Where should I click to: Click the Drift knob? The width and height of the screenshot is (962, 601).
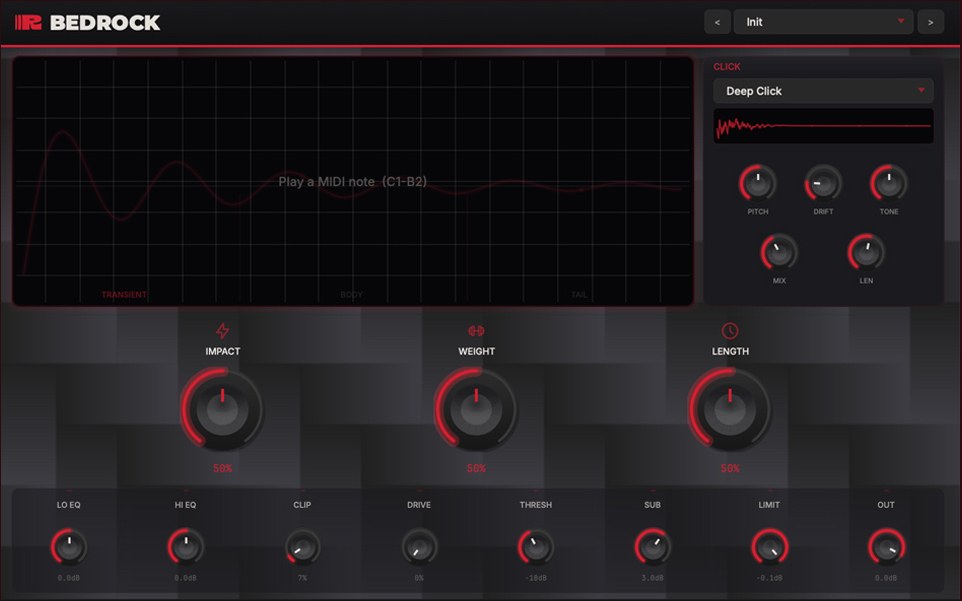click(823, 183)
